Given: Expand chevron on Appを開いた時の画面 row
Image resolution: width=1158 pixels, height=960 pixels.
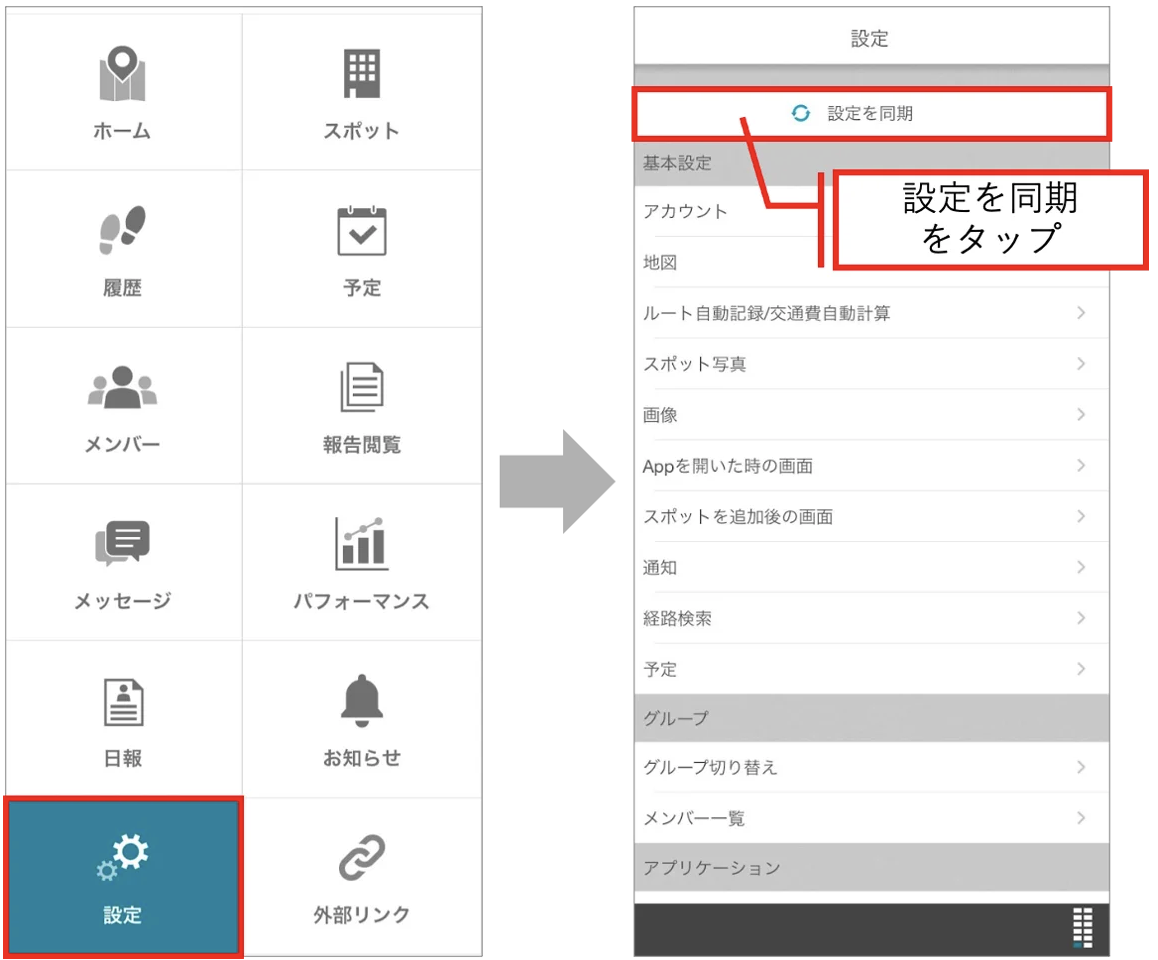Looking at the screenshot, I should pos(1081,466).
